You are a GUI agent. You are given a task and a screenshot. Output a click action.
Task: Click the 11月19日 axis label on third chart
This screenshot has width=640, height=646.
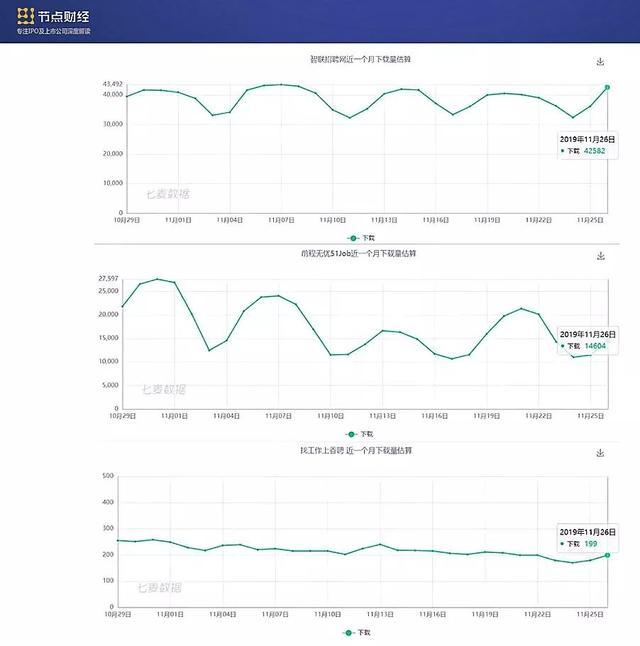click(485, 614)
